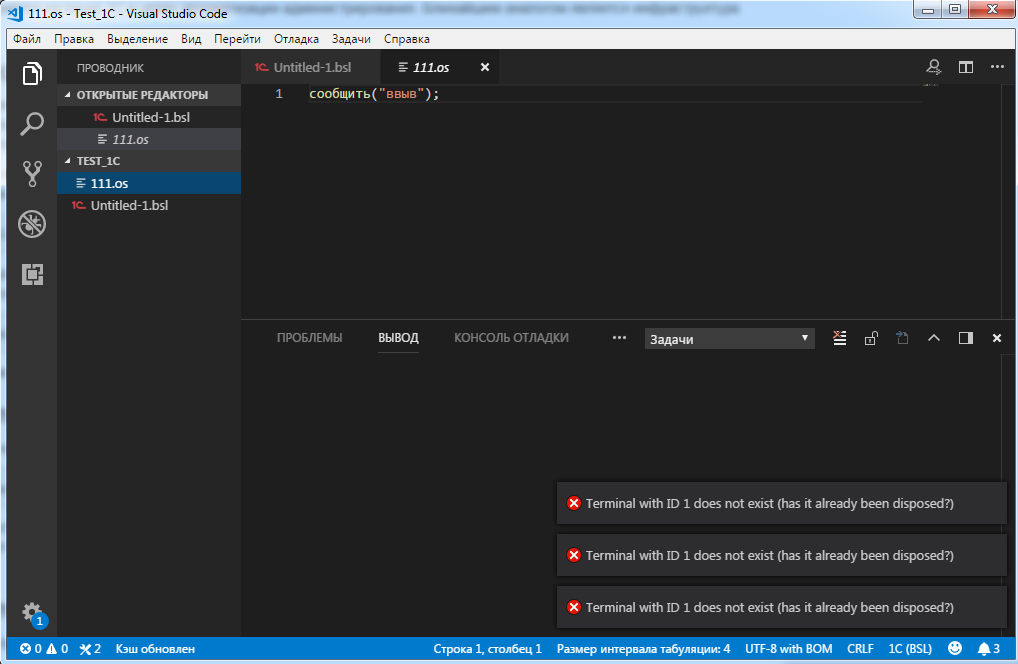
Task: Click the first terminal error notification
Action: click(x=782, y=503)
